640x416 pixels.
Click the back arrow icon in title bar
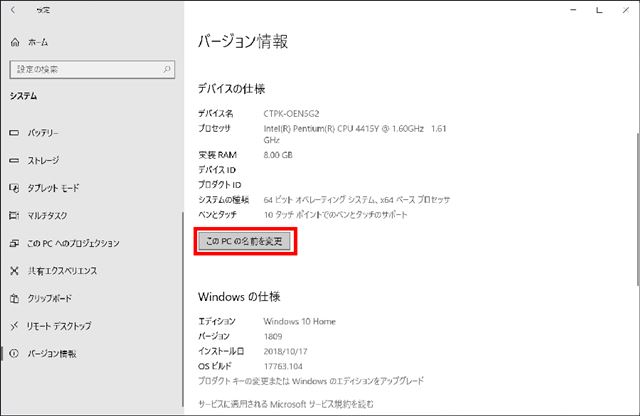[x=13, y=10]
